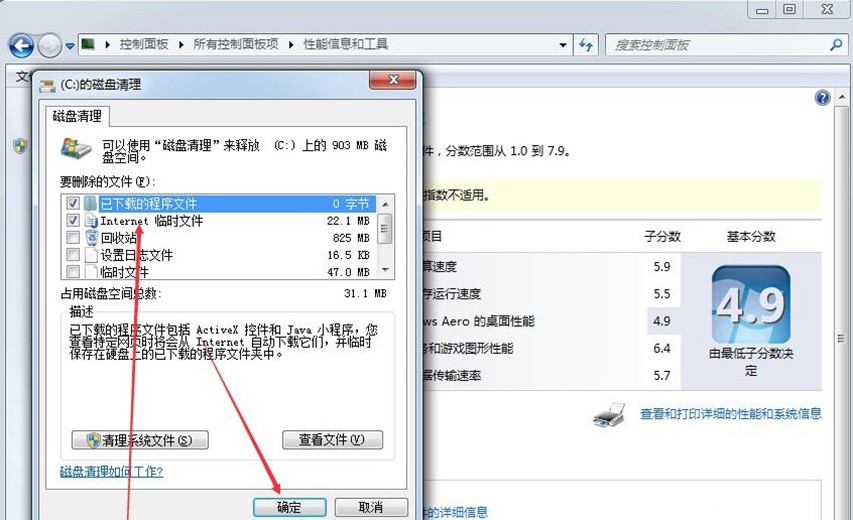Image resolution: width=853 pixels, height=520 pixels.
Task: Click the 4.9 base score badge
Action: tap(750, 306)
